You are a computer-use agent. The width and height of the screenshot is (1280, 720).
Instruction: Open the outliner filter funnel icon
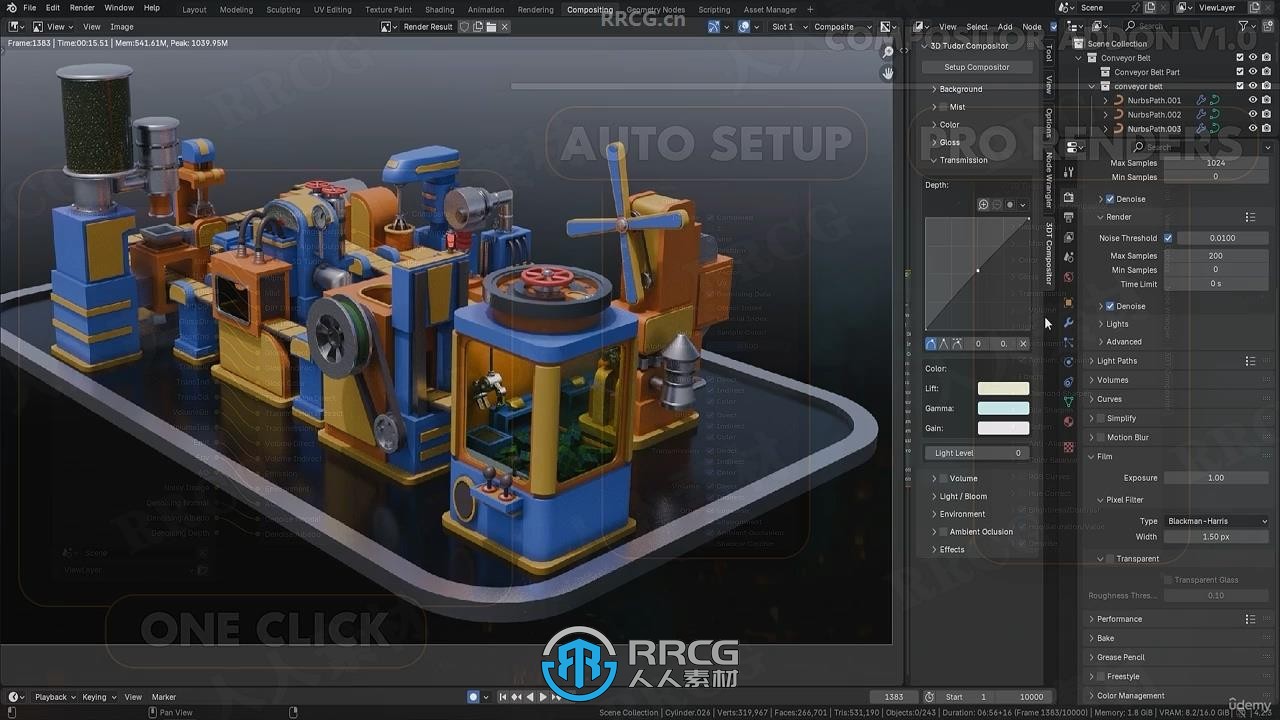tap(1244, 26)
